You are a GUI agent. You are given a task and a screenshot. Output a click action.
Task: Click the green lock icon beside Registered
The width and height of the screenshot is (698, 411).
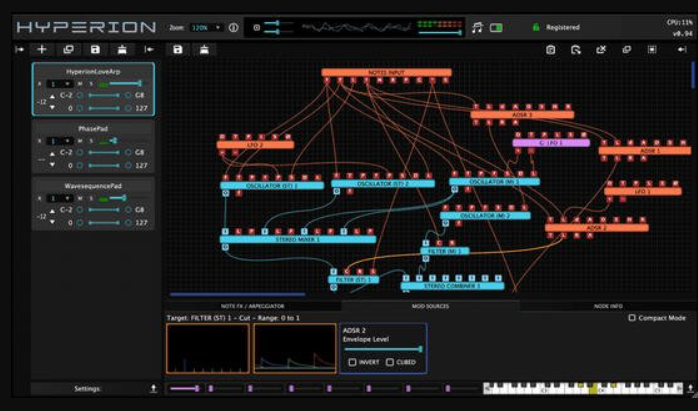pyautogui.click(x=536, y=27)
